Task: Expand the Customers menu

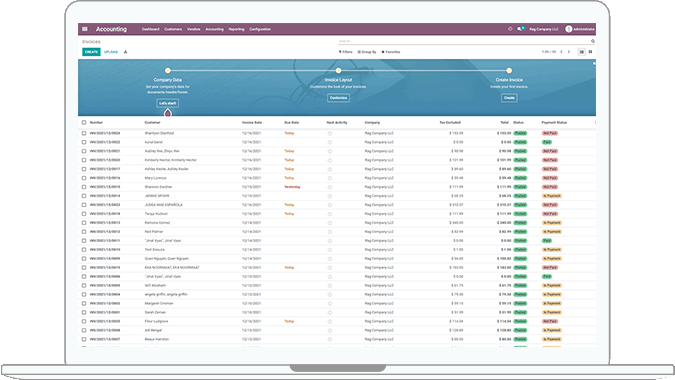Action: tap(173, 29)
